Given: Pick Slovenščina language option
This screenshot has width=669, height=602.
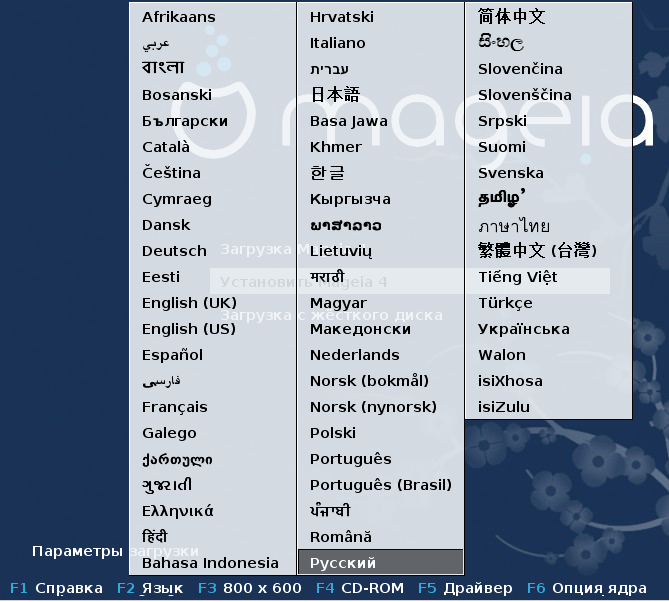Looking at the screenshot, I should 525,95.
